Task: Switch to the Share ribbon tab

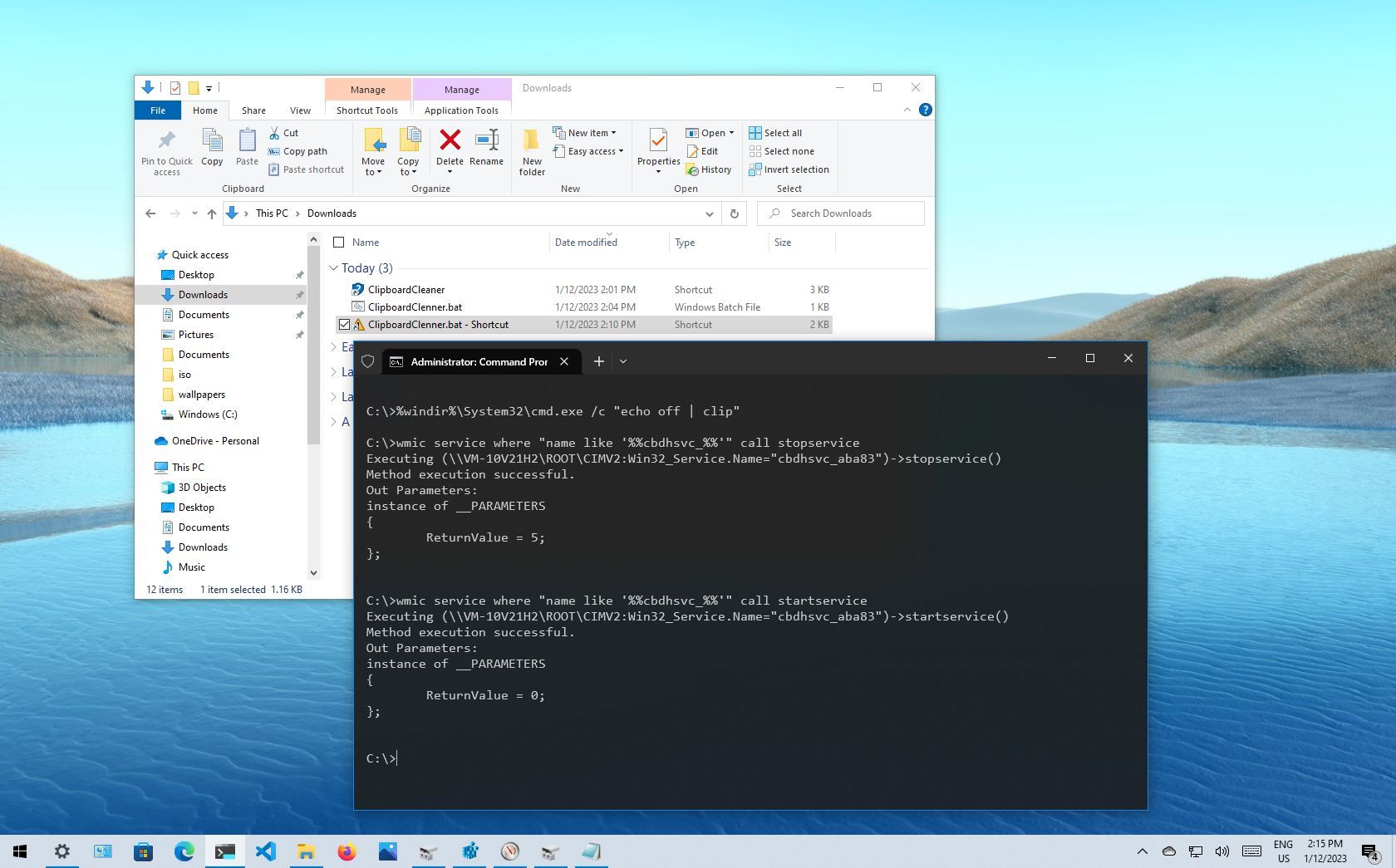Action: pos(253,110)
